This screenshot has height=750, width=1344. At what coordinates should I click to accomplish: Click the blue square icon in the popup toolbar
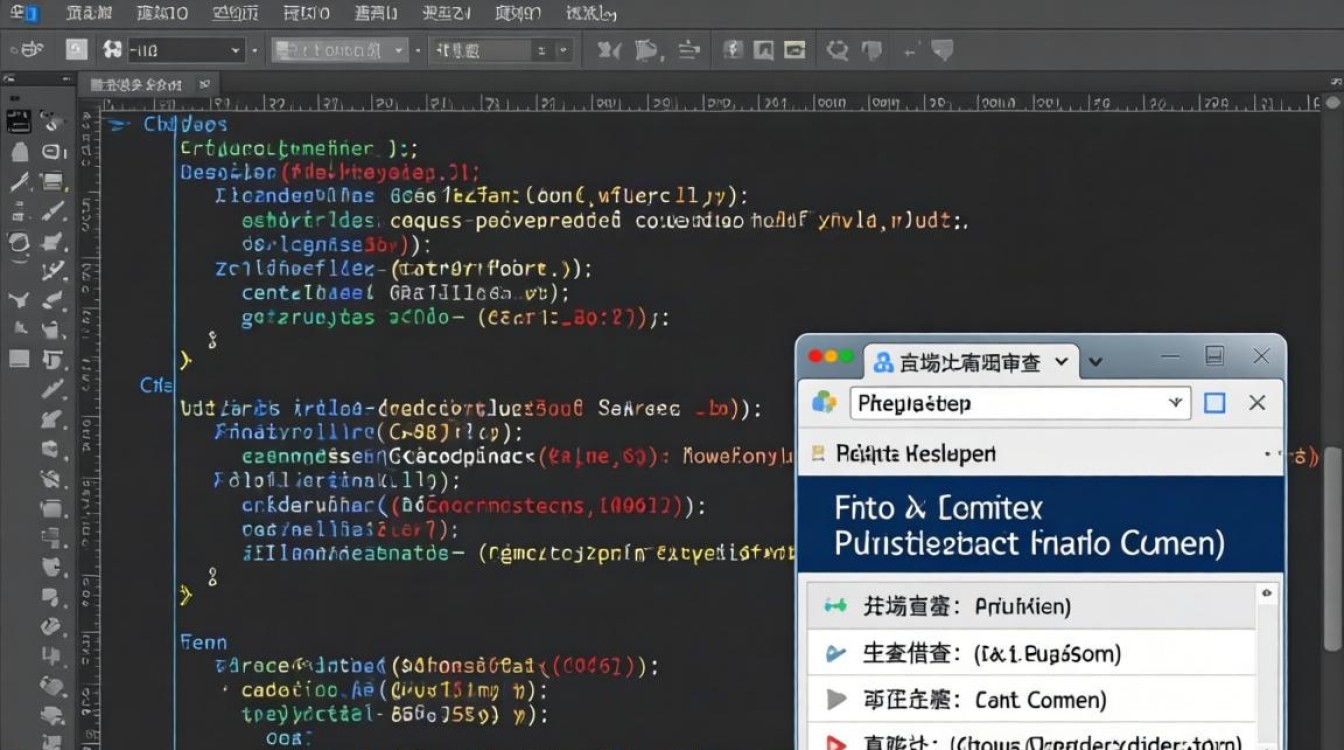[x=1214, y=403]
